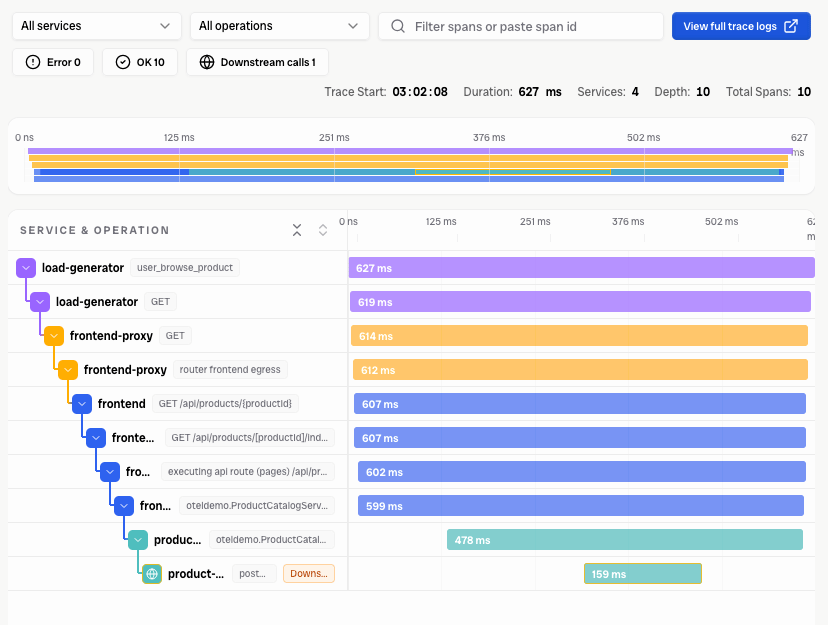The width and height of the screenshot is (828, 625).
Task: Select the GET /api/products/{productId} tag
Action: 225,403
